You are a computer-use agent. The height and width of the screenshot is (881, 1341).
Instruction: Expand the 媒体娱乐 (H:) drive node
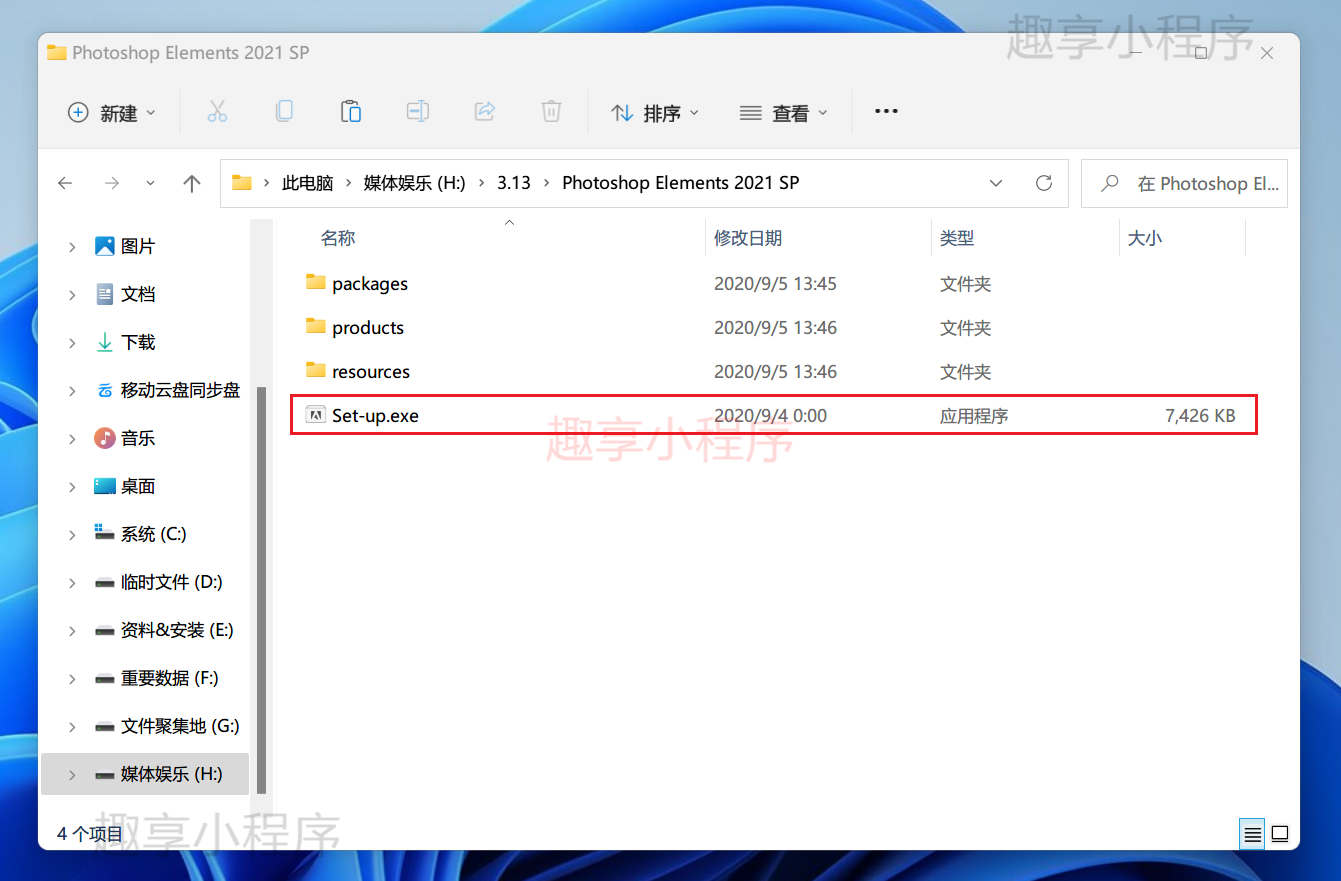(72, 774)
